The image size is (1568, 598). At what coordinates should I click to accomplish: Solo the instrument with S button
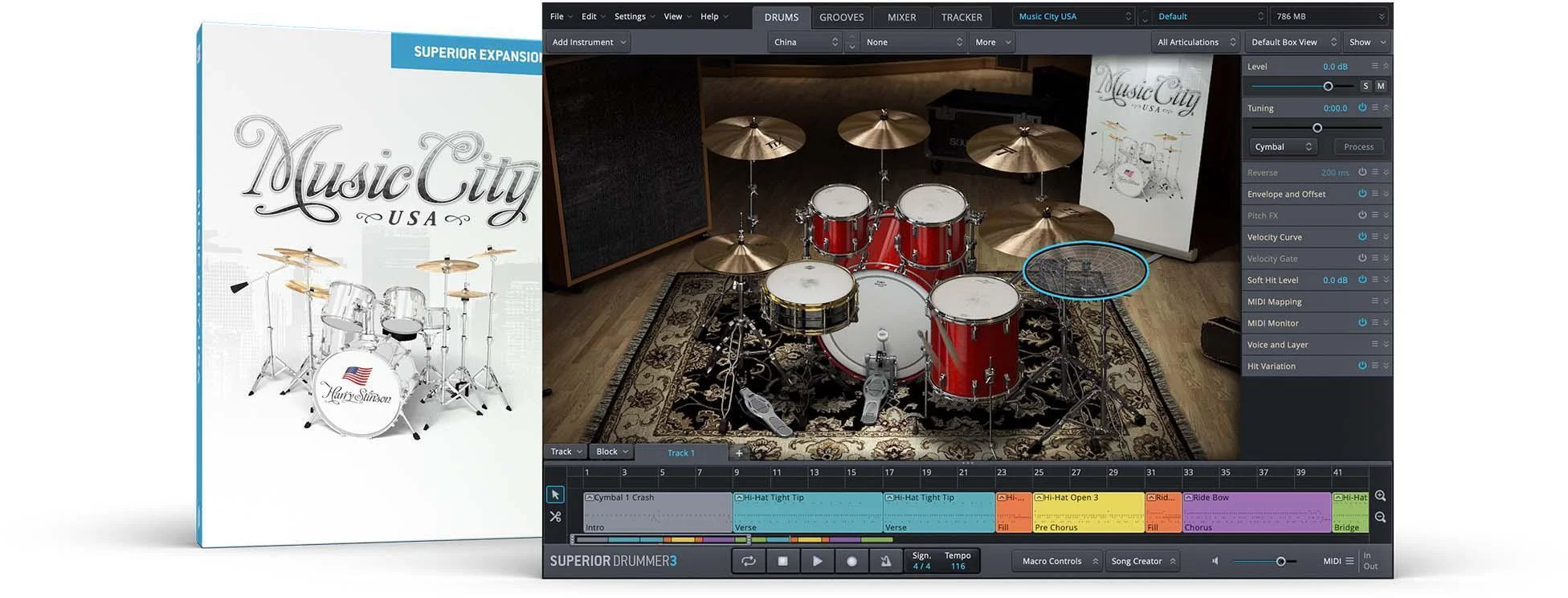1366,86
